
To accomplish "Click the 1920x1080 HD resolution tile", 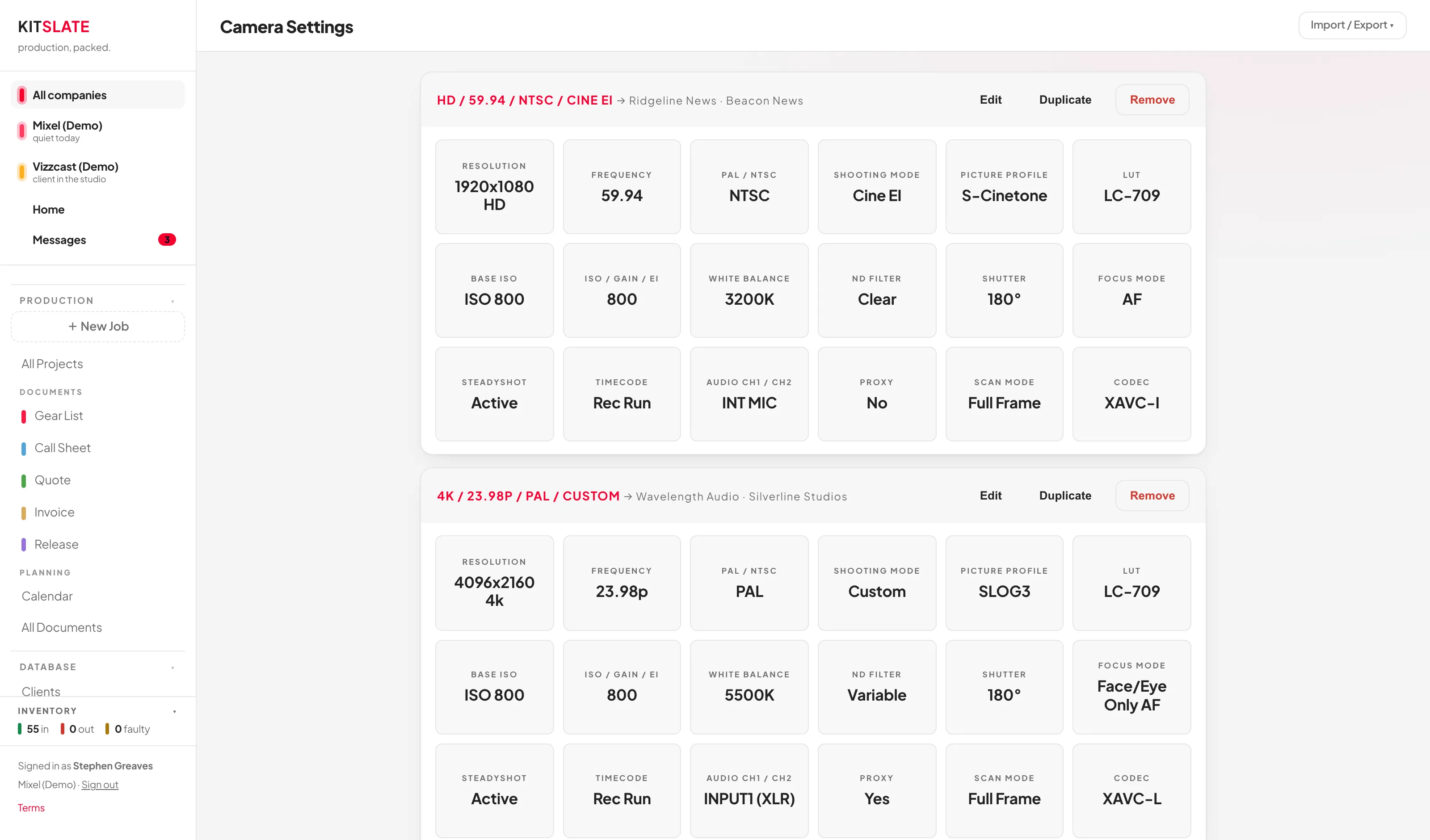I will 494,187.
